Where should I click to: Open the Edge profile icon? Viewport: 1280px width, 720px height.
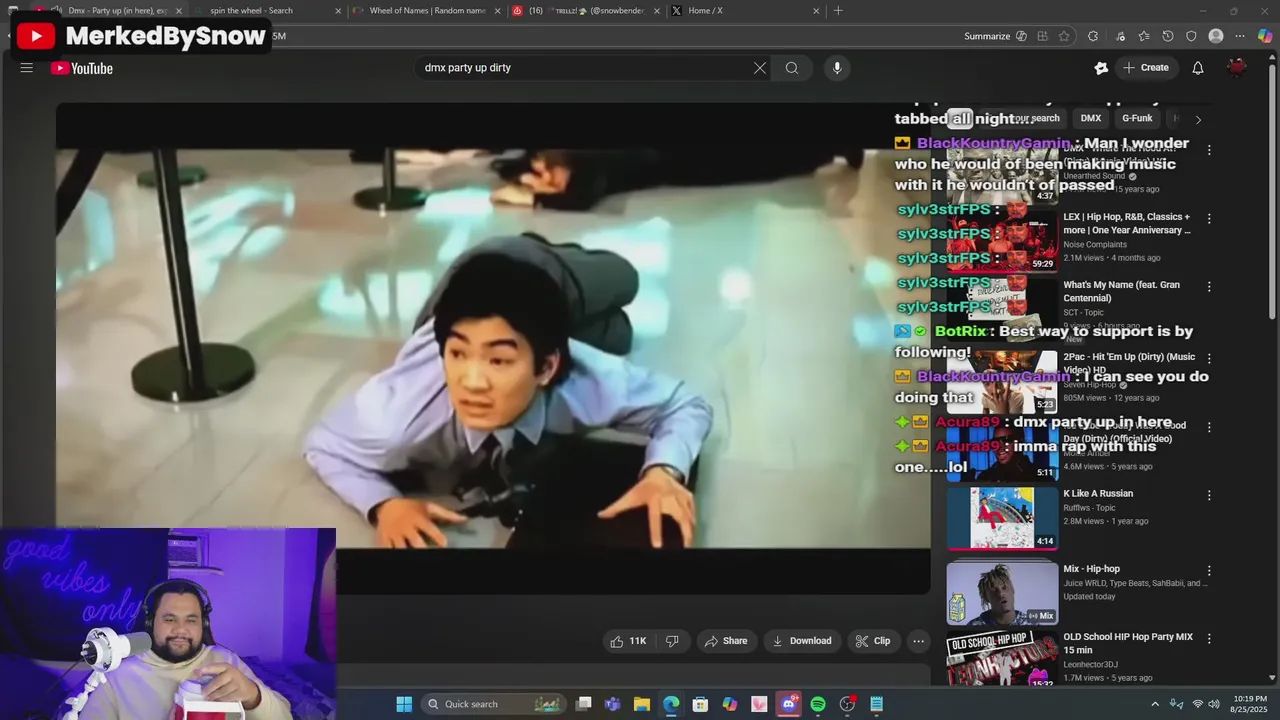pyautogui.click(x=1216, y=36)
